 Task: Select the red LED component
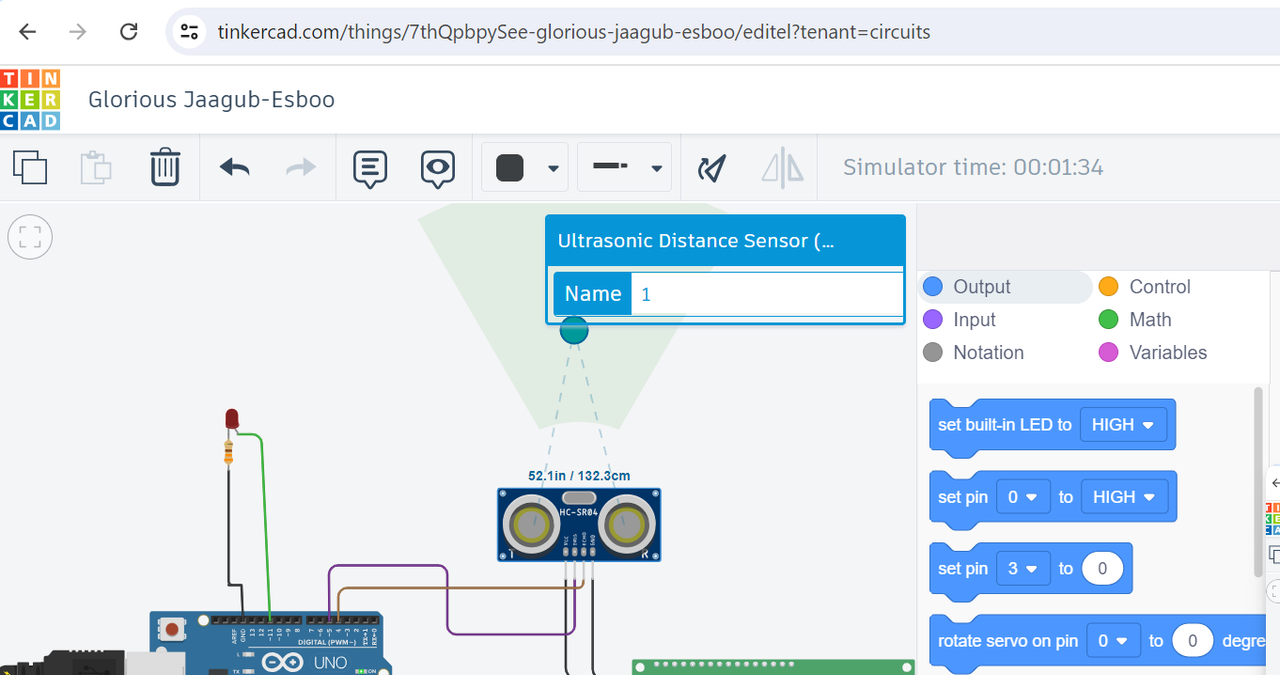coord(232,419)
